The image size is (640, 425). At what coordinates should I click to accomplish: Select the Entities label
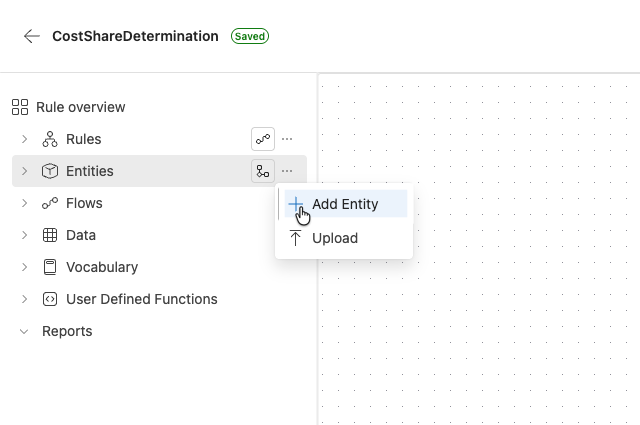coord(90,171)
